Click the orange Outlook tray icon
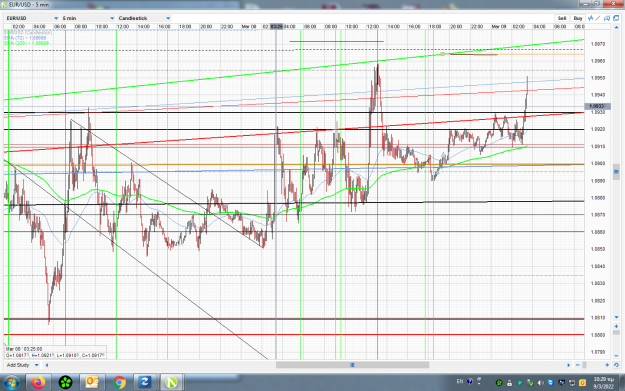Image resolution: width=625 pixels, height=391 pixels. tap(582, 383)
